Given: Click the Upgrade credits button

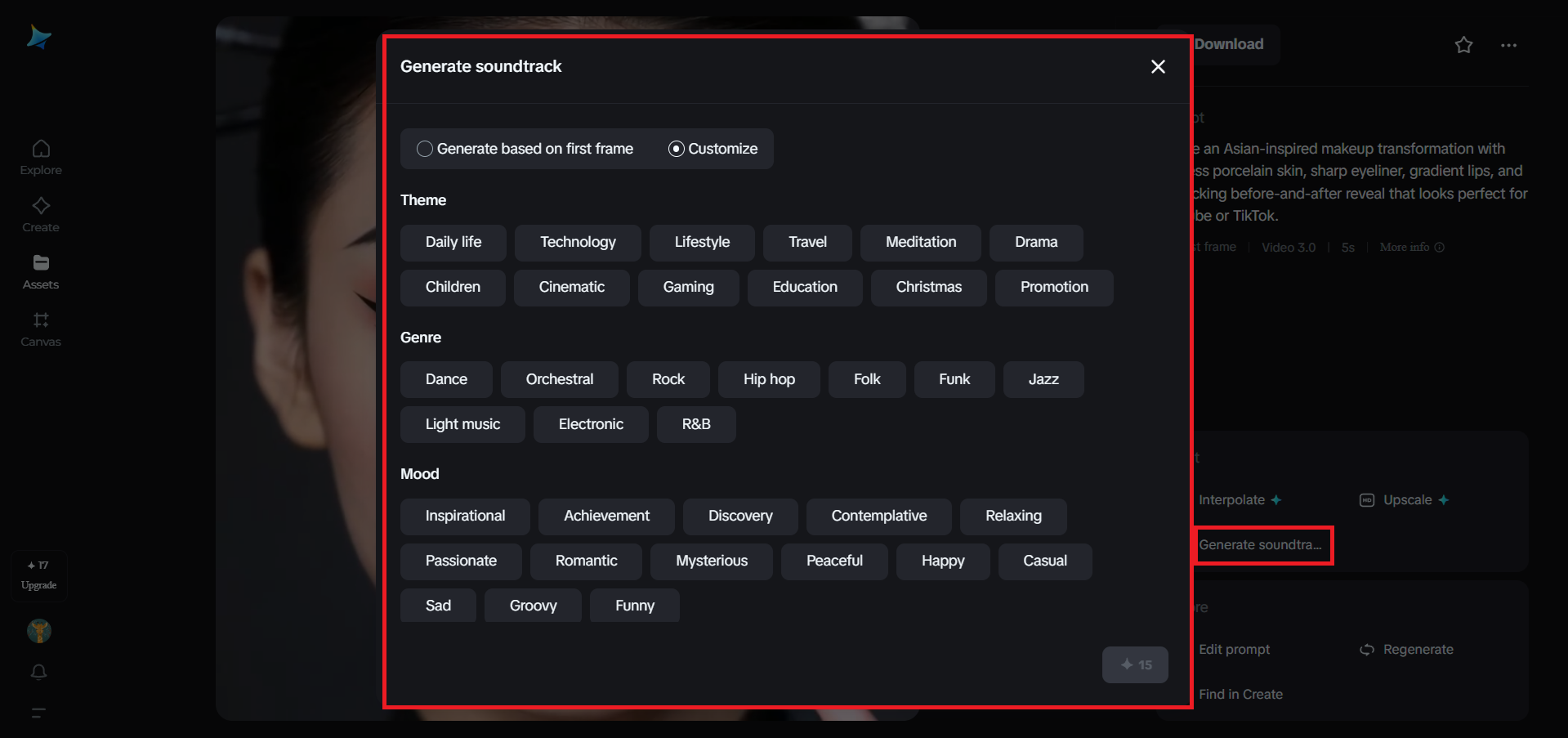Looking at the screenshot, I should [x=38, y=576].
